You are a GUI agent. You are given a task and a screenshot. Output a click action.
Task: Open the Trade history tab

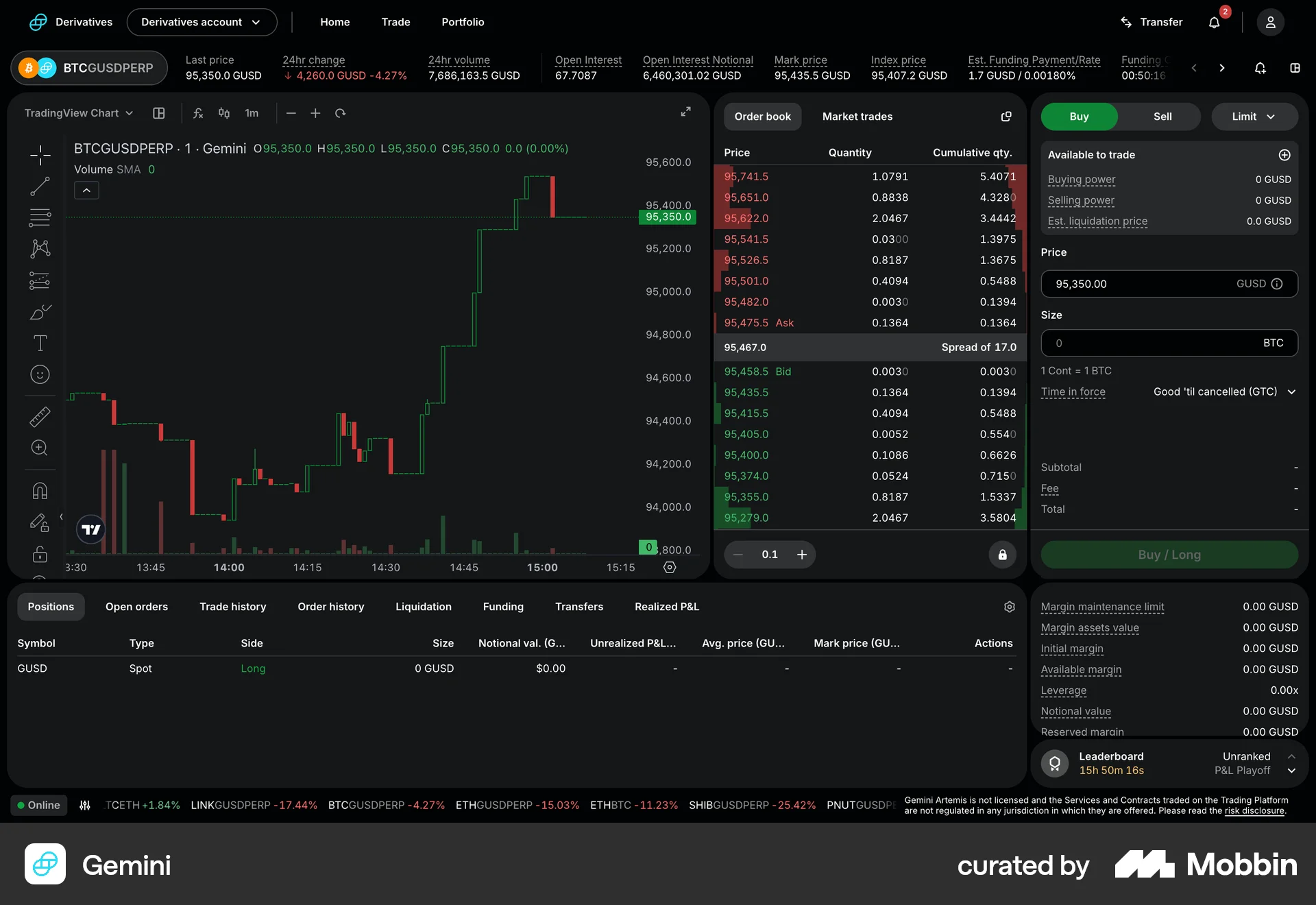point(232,607)
